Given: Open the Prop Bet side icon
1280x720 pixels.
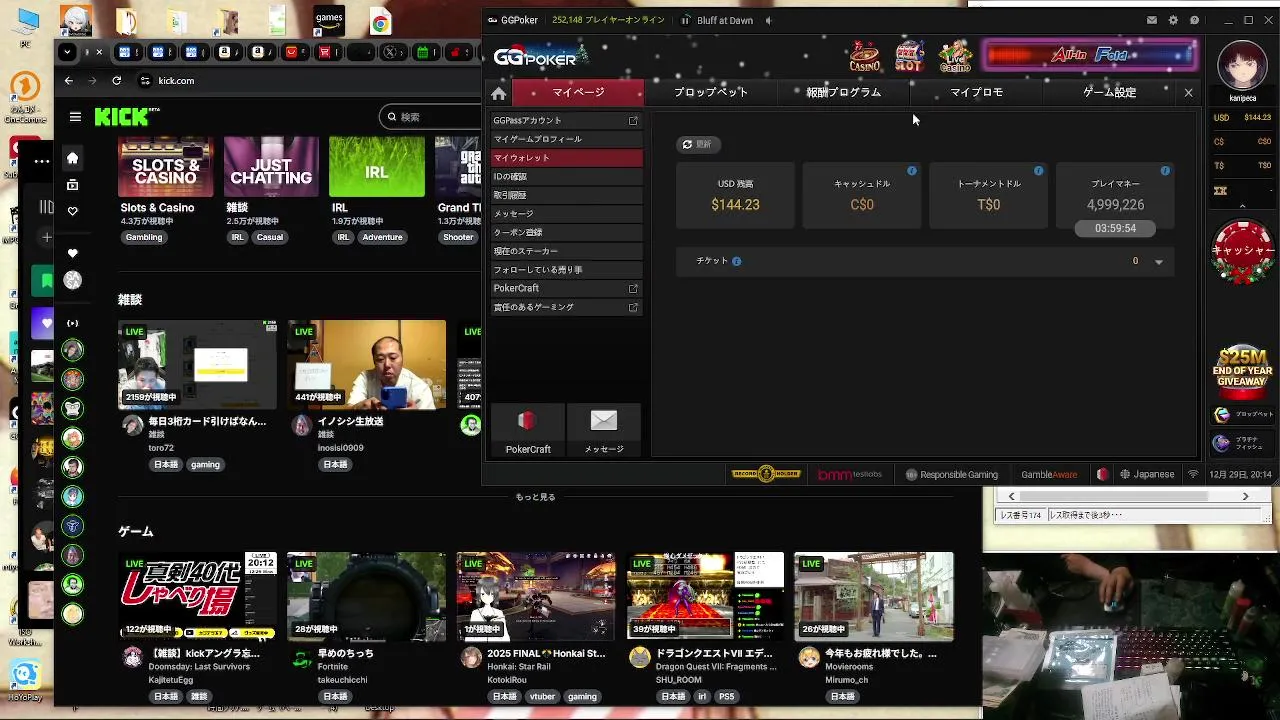Looking at the screenshot, I should pos(1243,414).
